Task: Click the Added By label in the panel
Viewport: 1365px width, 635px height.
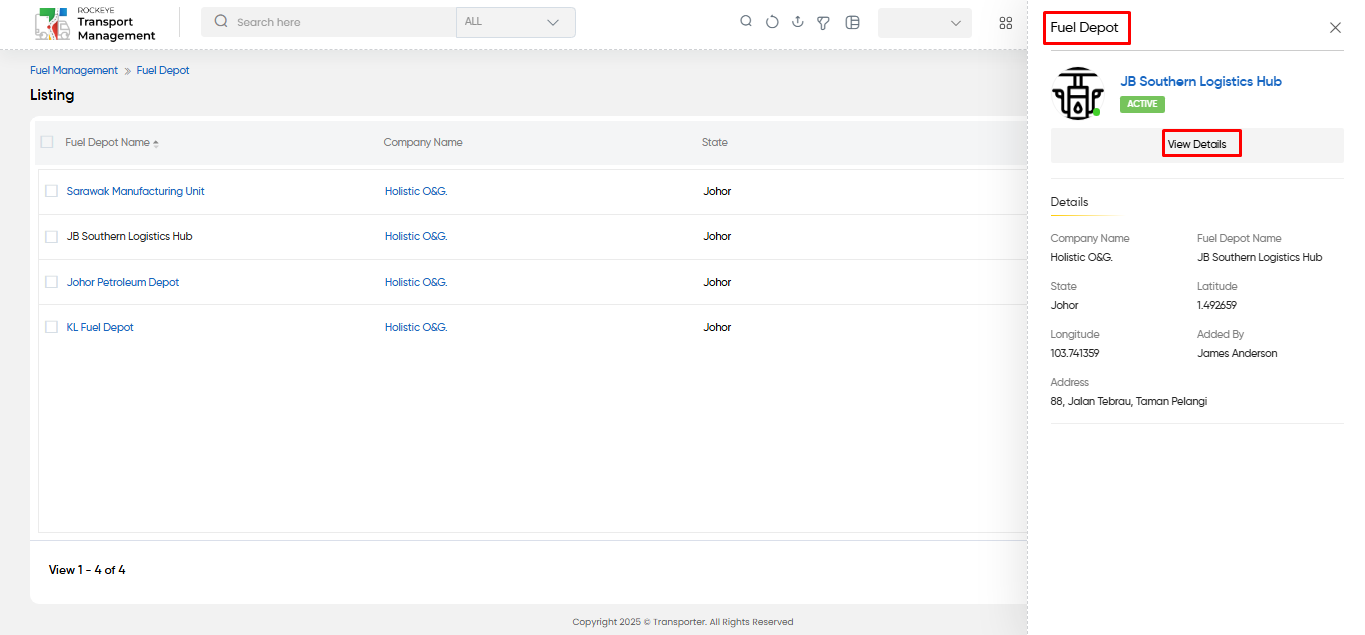Action: coord(1221,335)
